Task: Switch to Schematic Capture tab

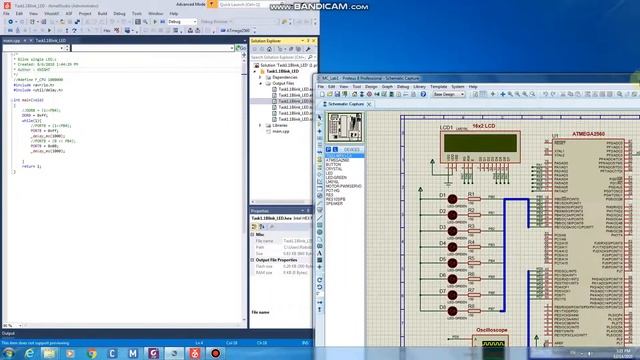Action: [x=346, y=104]
